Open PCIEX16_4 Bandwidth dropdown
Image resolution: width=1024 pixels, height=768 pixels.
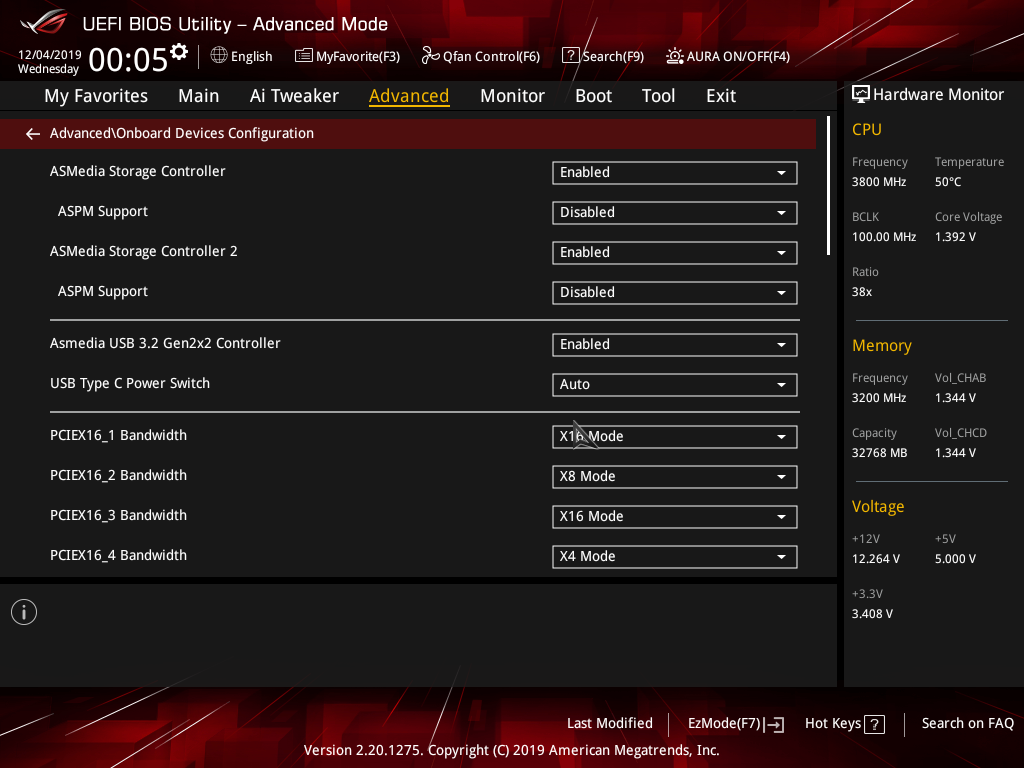[675, 556]
